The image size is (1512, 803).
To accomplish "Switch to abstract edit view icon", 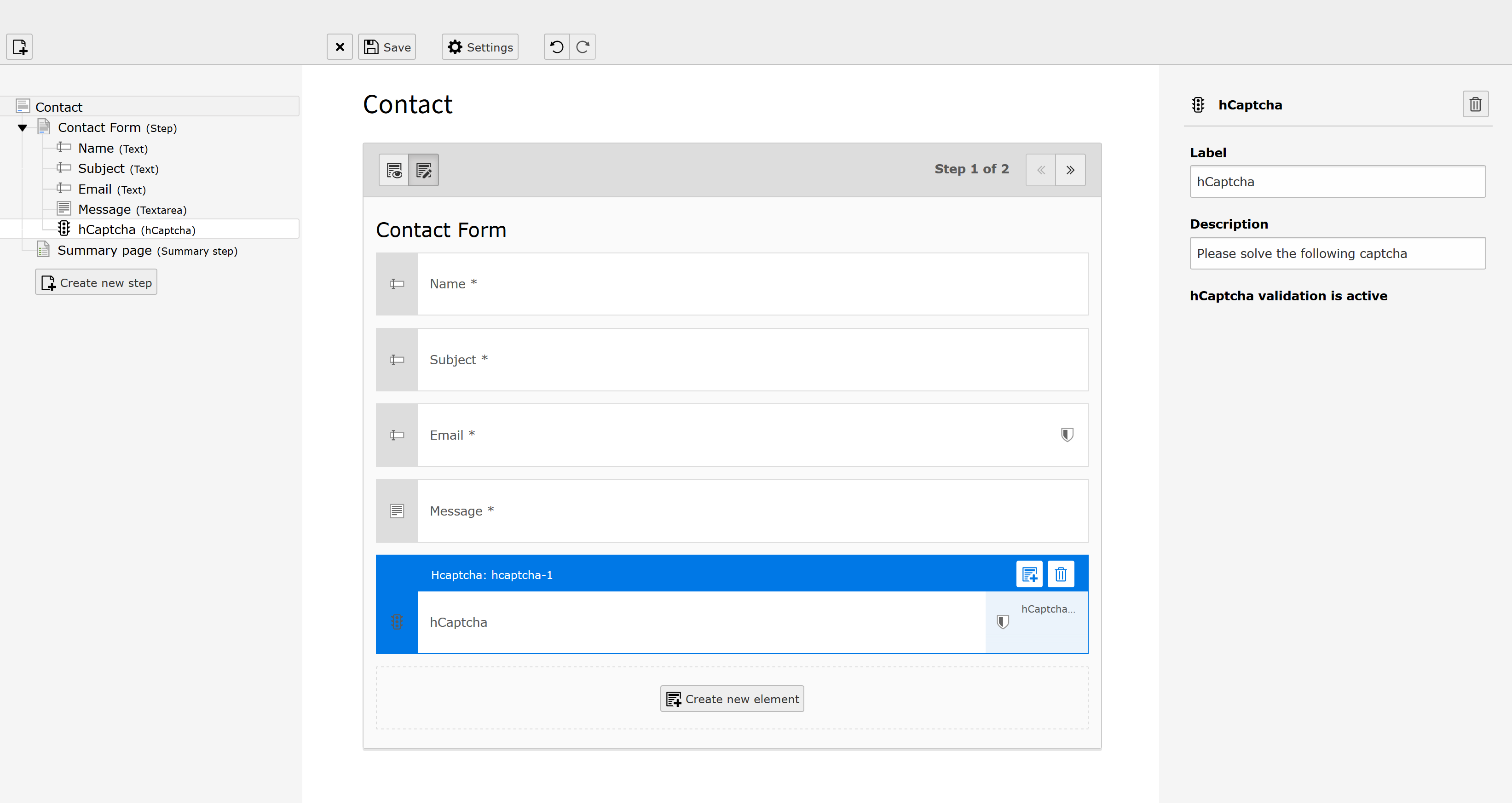I will pyautogui.click(x=424, y=170).
